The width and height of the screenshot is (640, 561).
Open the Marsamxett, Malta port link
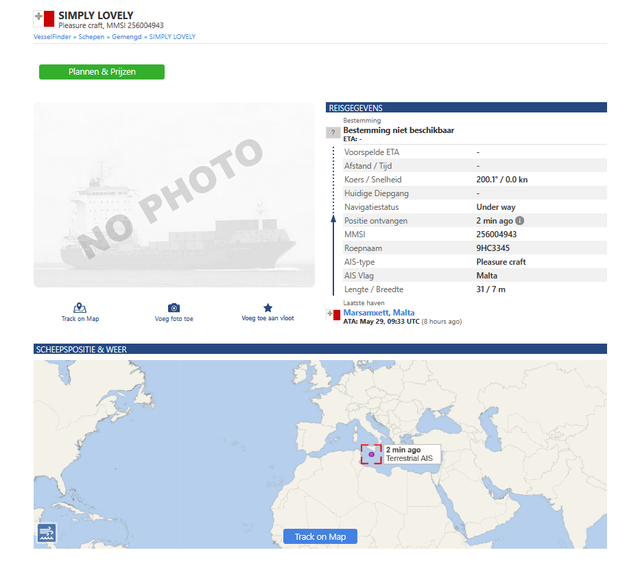tap(379, 312)
